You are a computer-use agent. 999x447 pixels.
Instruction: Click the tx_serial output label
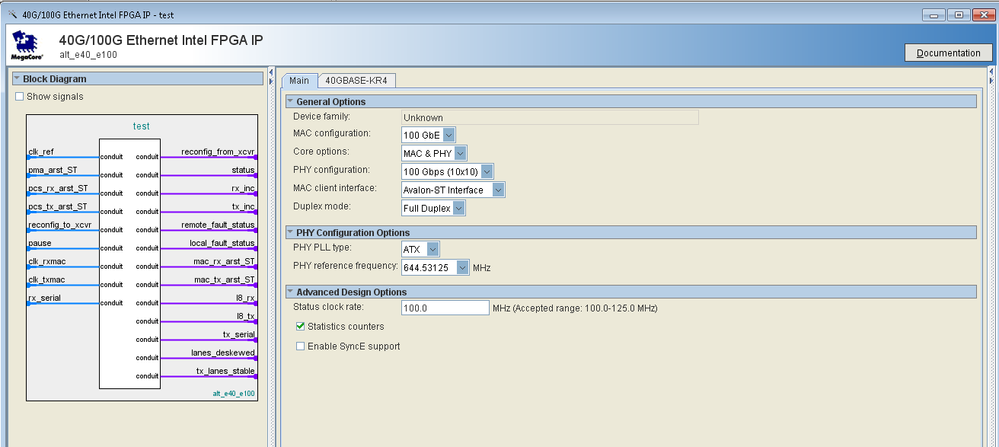239,334
